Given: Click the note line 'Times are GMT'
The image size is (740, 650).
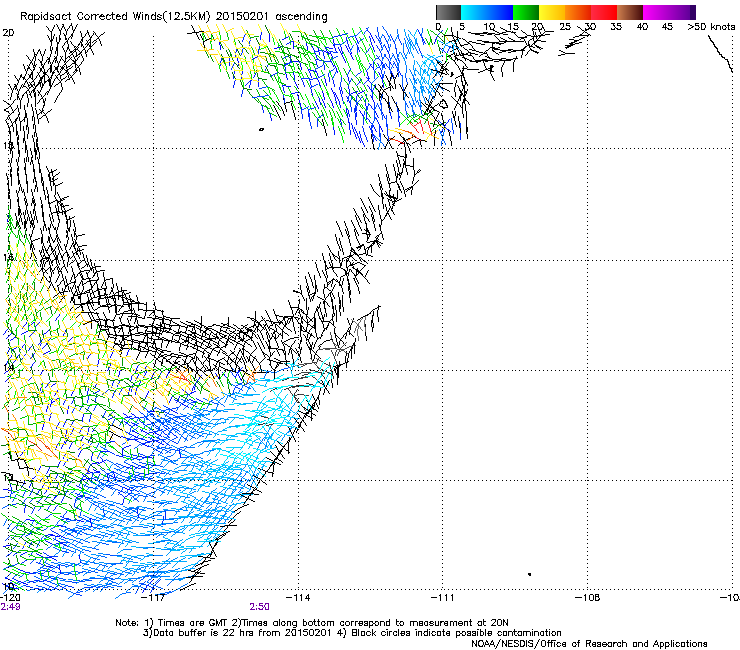Looking at the screenshot, I should [191, 623].
